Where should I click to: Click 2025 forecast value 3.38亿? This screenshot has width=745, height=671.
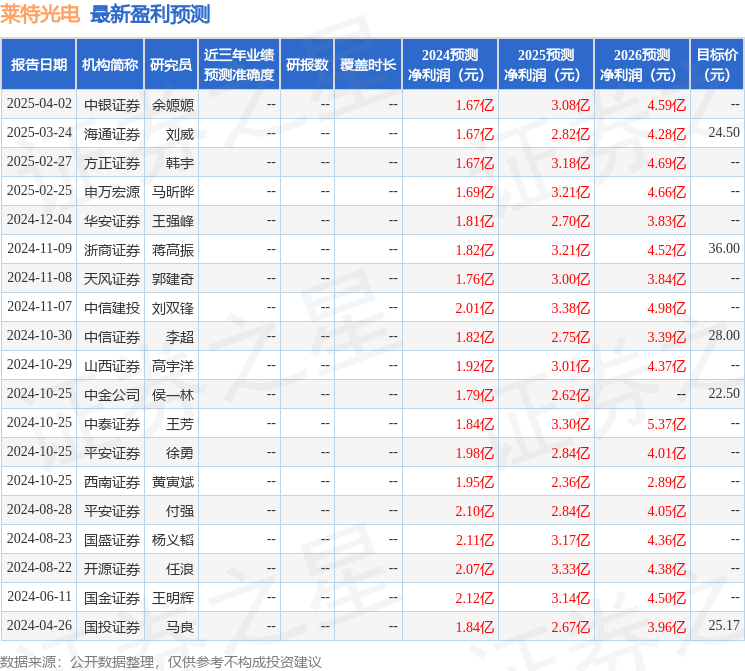pos(571,308)
